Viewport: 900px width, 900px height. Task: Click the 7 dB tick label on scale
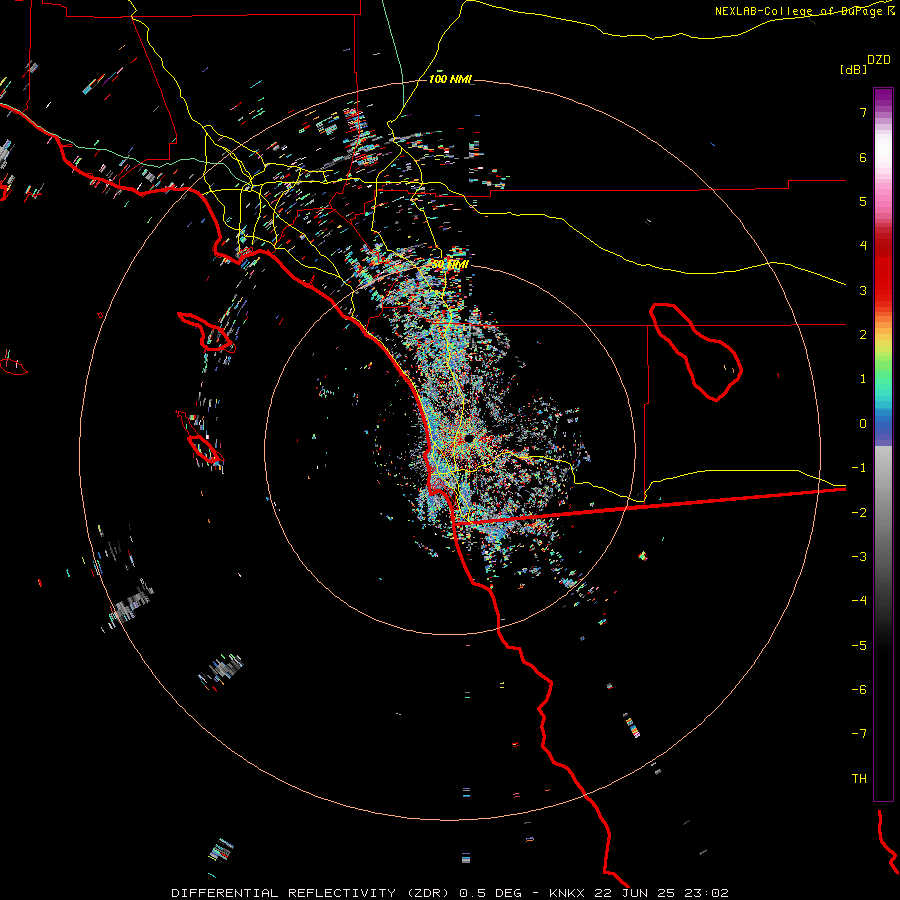point(863,112)
